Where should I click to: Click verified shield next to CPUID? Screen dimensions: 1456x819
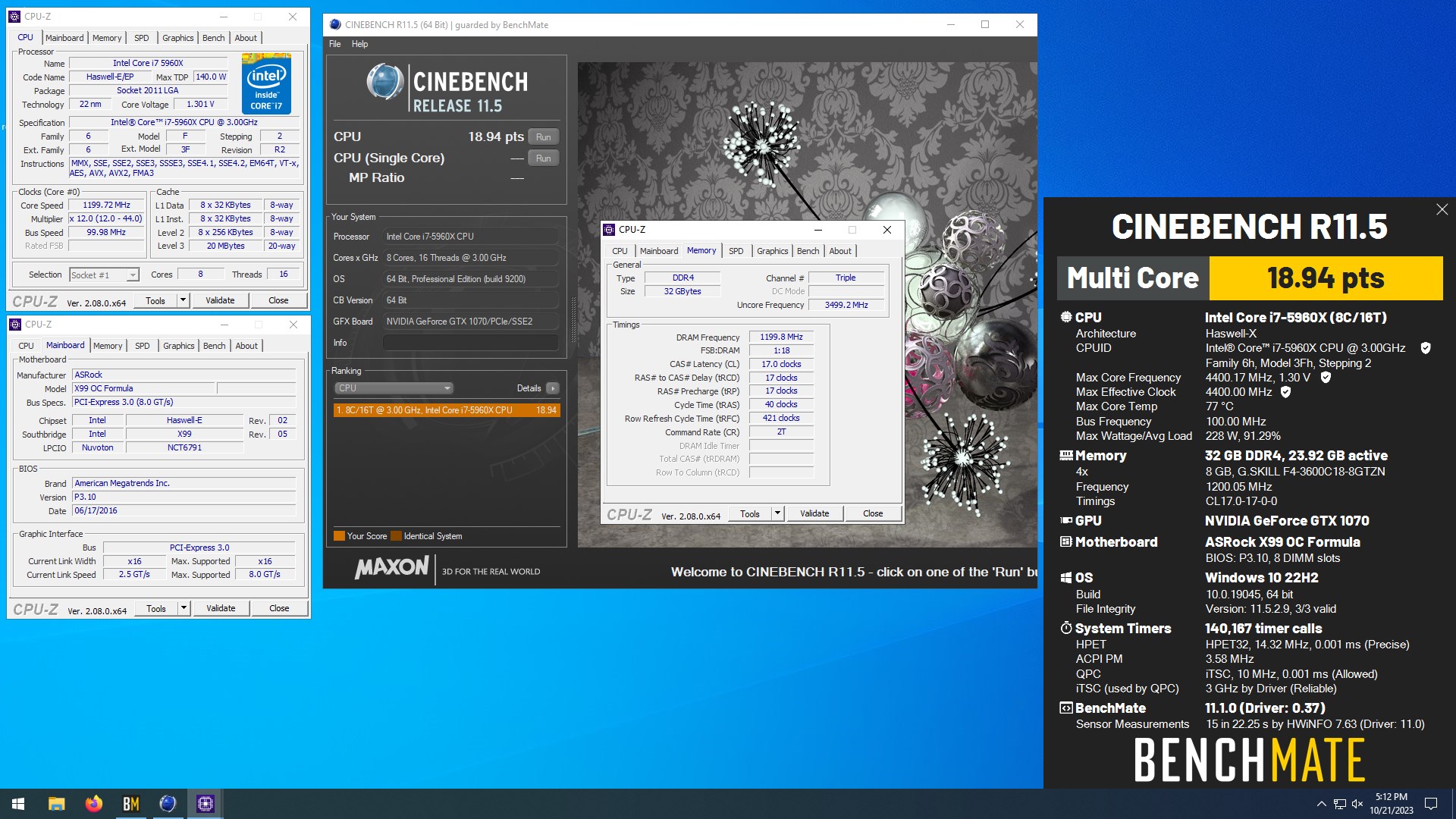[1426, 348]
